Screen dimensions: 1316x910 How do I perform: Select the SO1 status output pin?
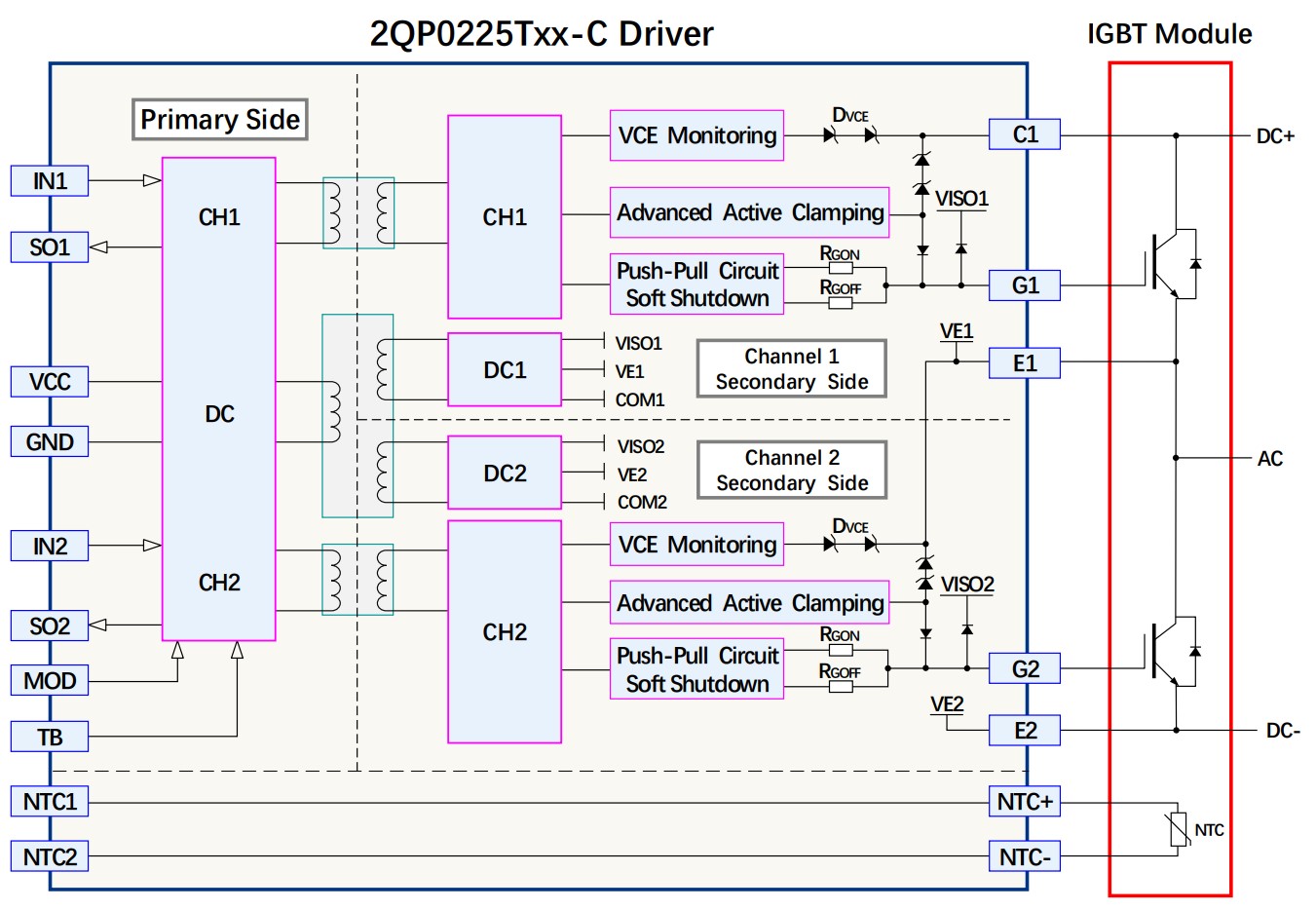click(50, 247)
